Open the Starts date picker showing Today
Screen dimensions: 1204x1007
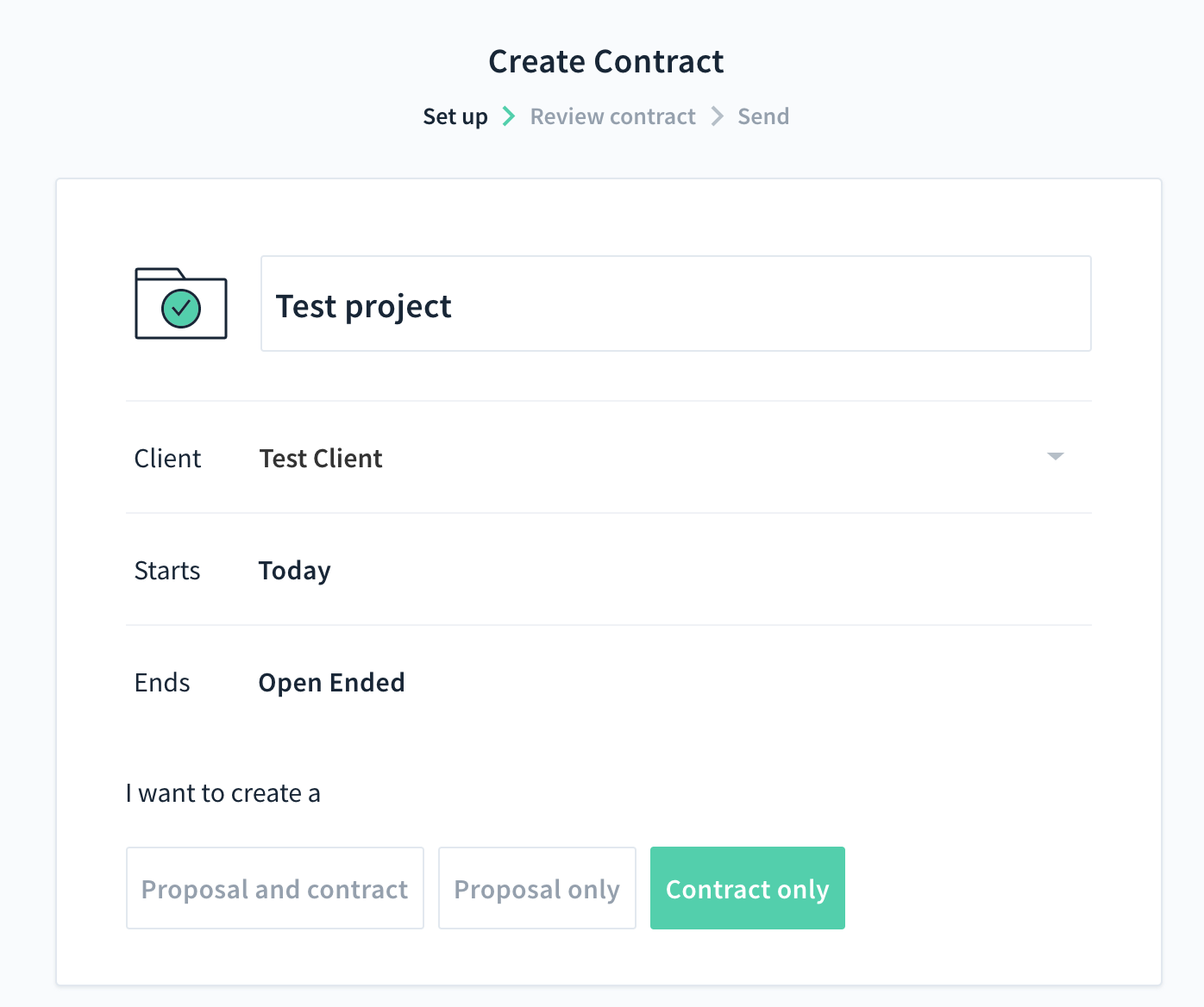295,571
